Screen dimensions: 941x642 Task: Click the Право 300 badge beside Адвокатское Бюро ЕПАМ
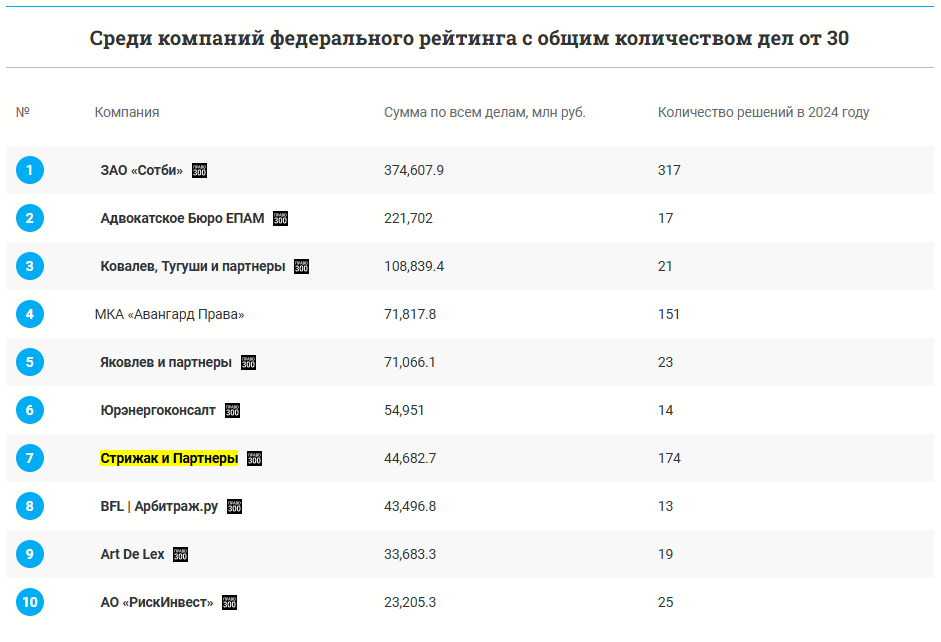pyautogui.click(x=280, y=218)
